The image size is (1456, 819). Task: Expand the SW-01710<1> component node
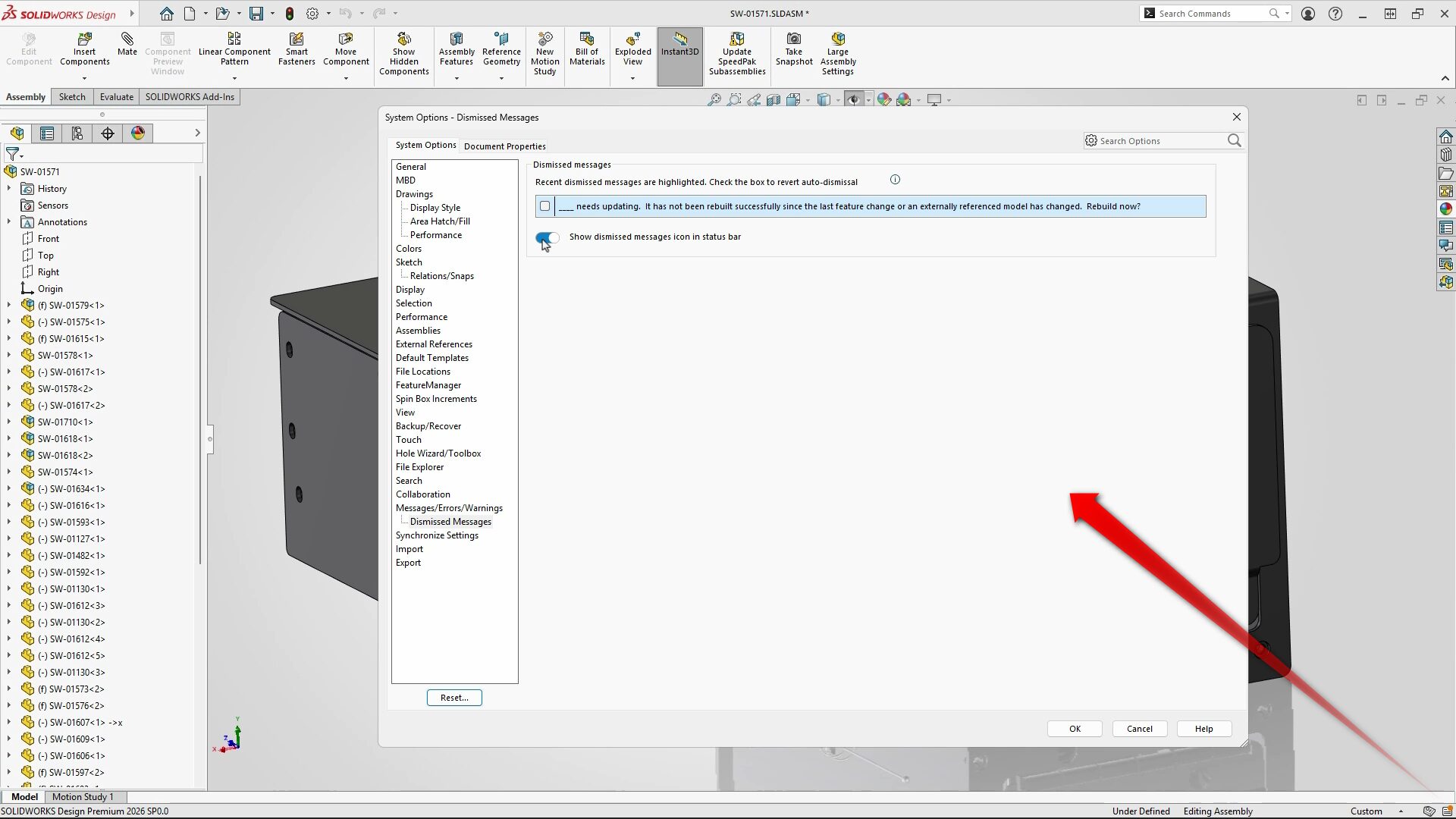pyautogui.click(x=9, y=422)
